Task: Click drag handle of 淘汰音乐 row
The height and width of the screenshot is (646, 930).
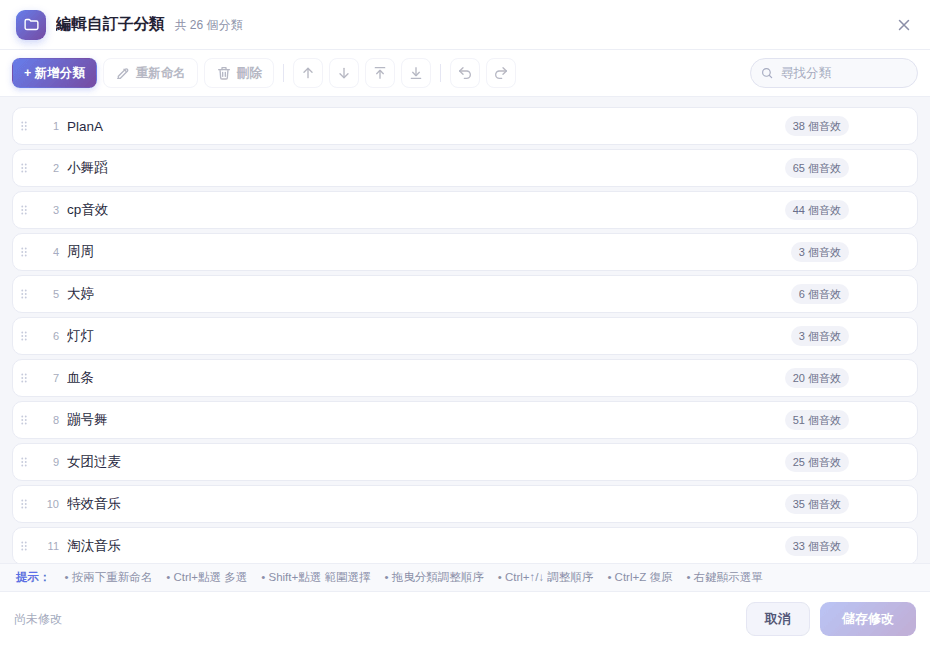Action: [24, 546]
